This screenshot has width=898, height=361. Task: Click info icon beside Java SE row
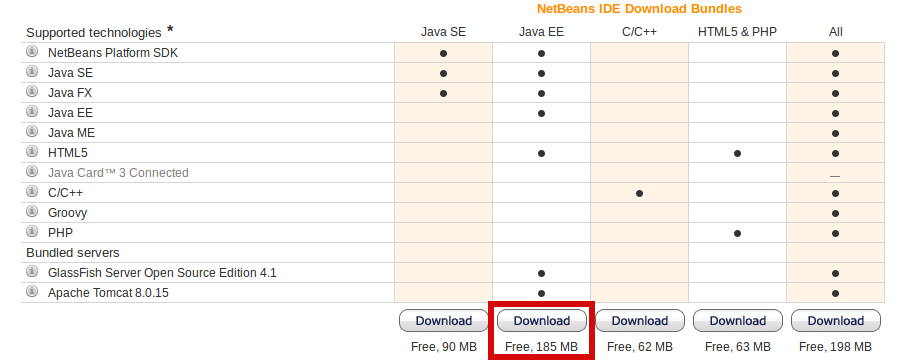(32, 72)
